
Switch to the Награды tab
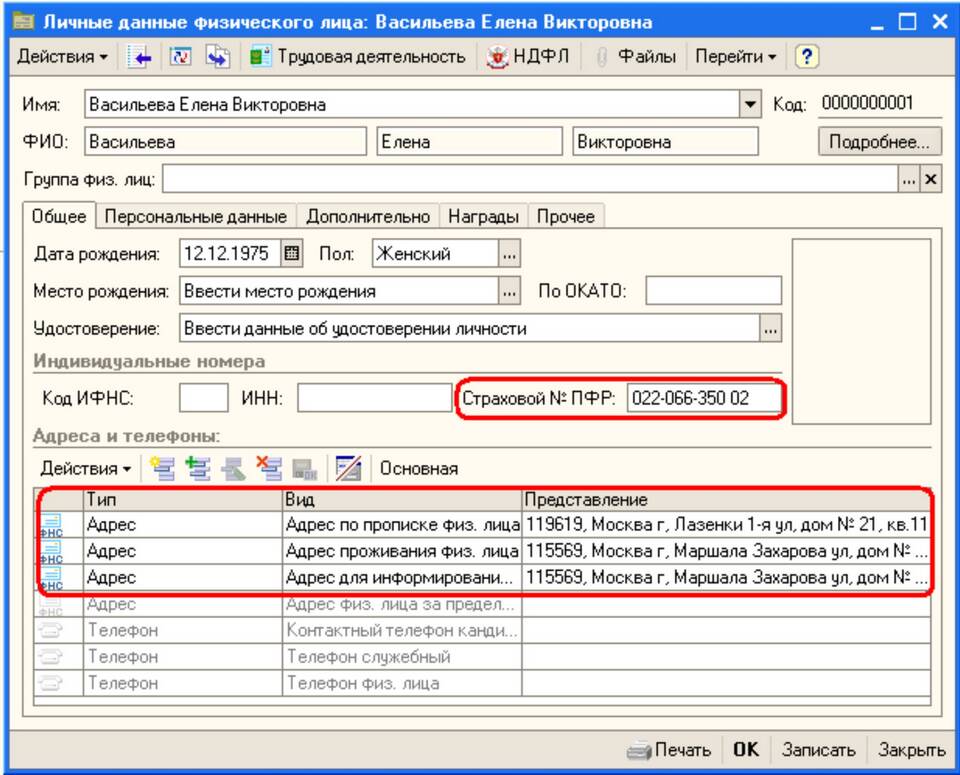pos(483,217)
